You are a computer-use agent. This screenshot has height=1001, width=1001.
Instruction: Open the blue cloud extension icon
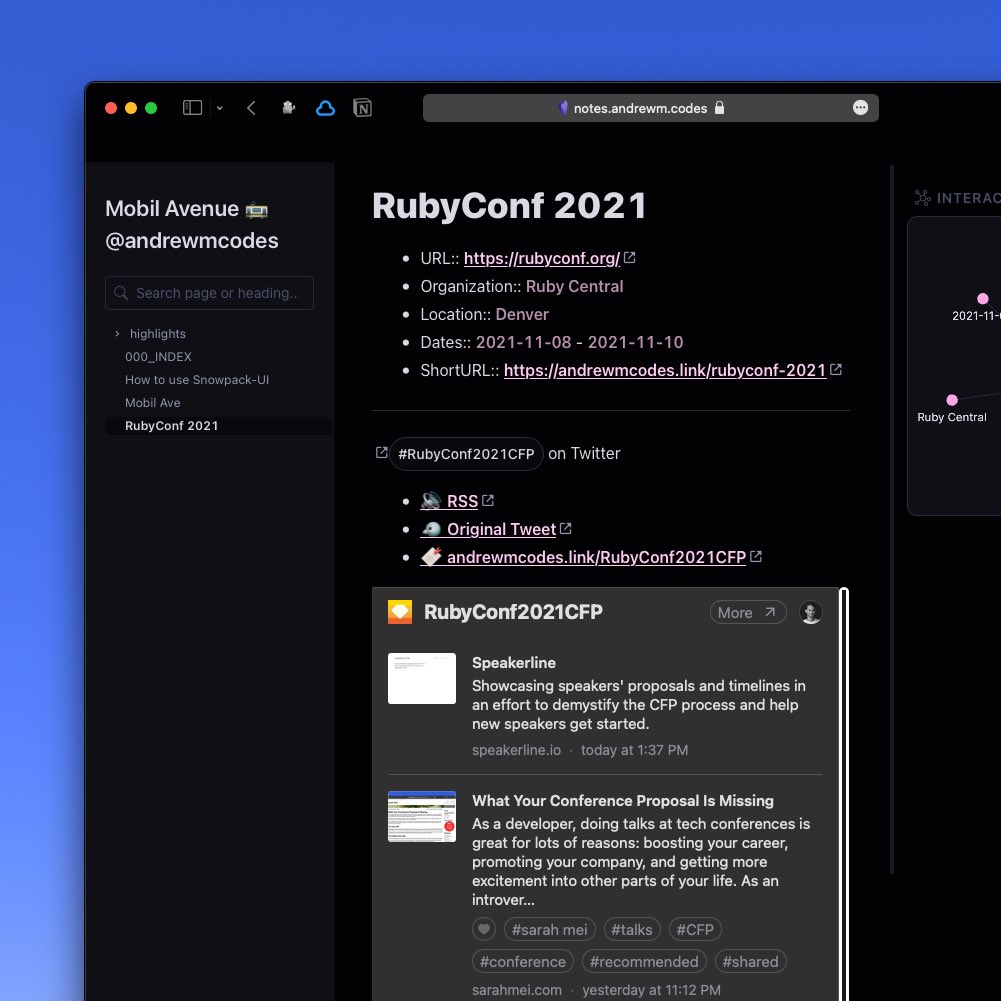click(x=326, y=108)
